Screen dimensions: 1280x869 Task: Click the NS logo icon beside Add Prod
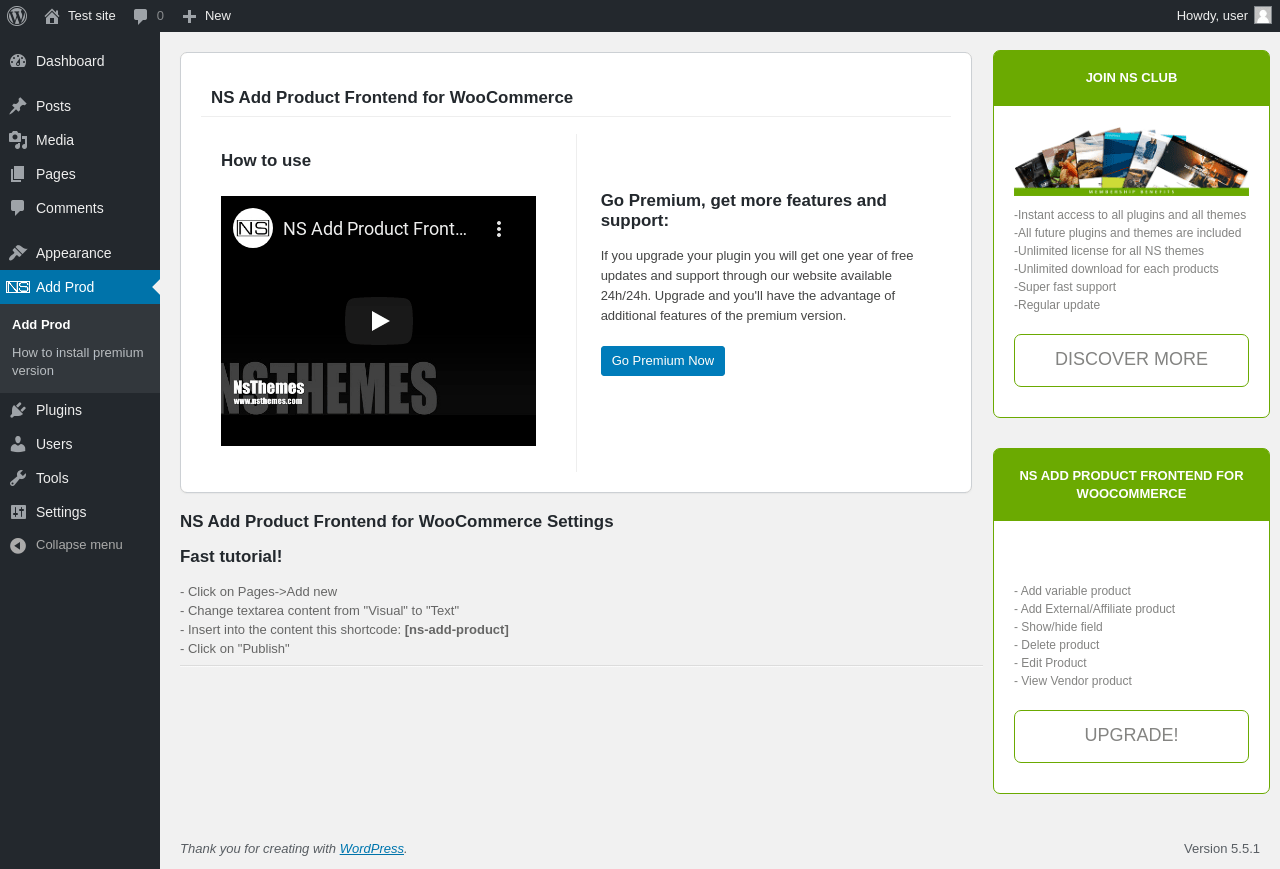(18, 287)
